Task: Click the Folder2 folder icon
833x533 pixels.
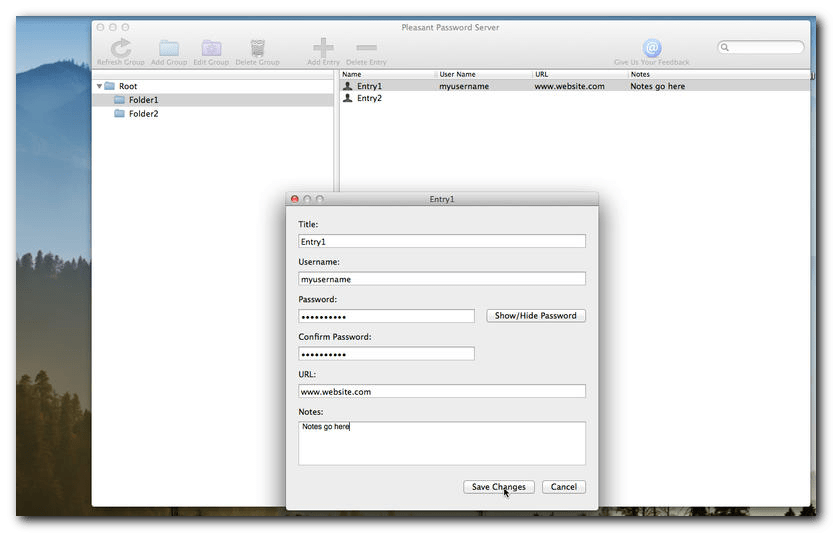Action: point(120,114)
